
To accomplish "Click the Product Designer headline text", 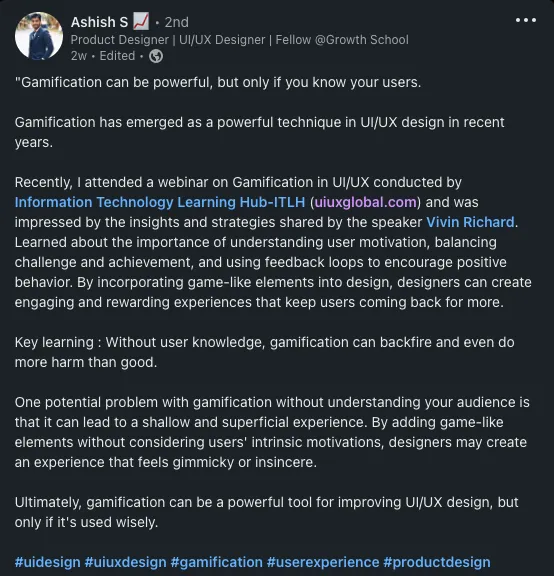I will click(240, 40).
